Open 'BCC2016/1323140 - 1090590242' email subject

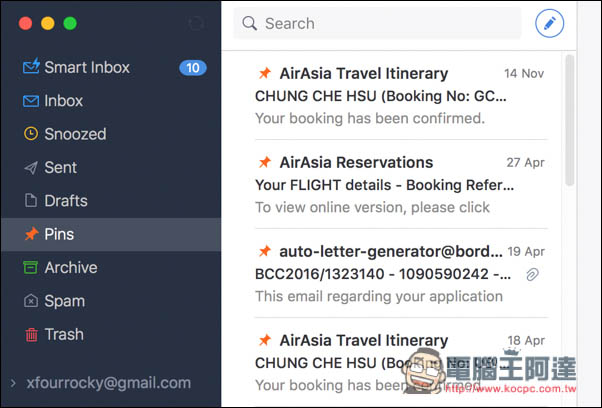coord(383,274)
